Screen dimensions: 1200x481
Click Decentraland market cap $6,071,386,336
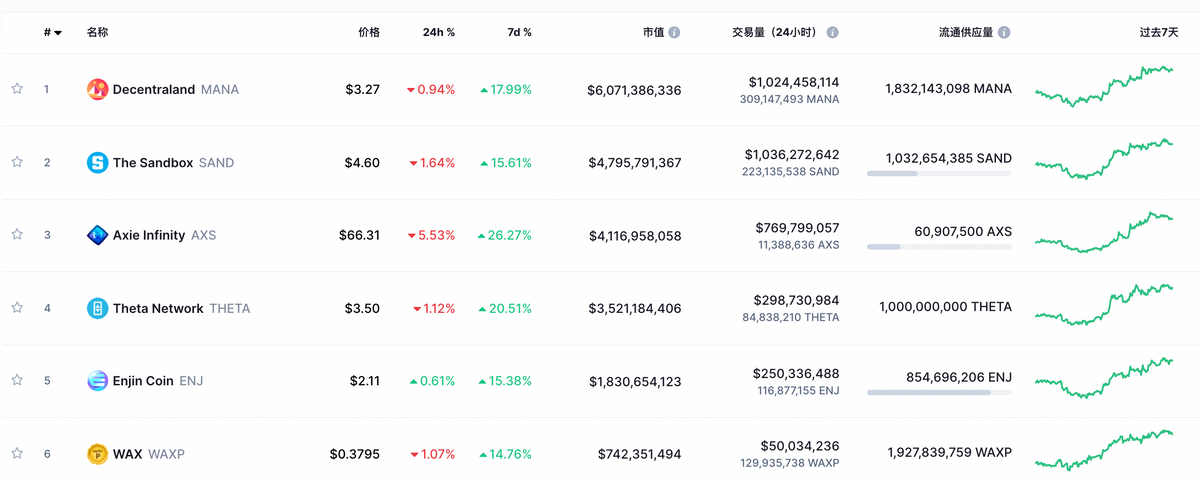tap(635, 90)
